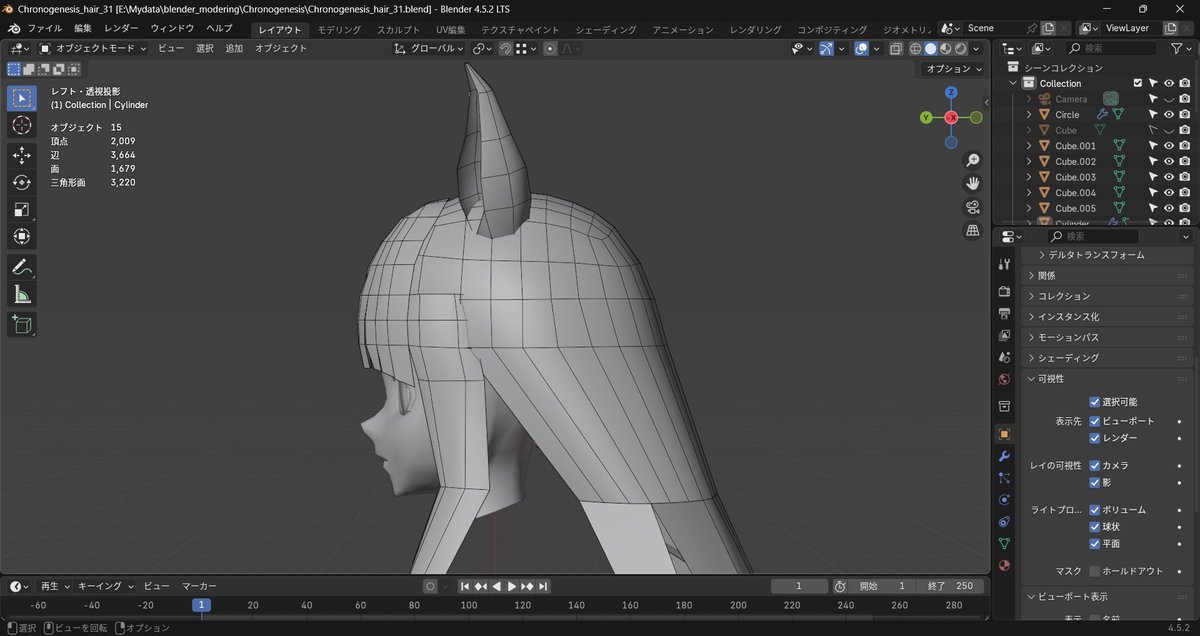Image resolution: width=1200 pixels, height=636 pixels.
Task: Toggle snapping magnet in header
Action: click(x=506, y=48)
